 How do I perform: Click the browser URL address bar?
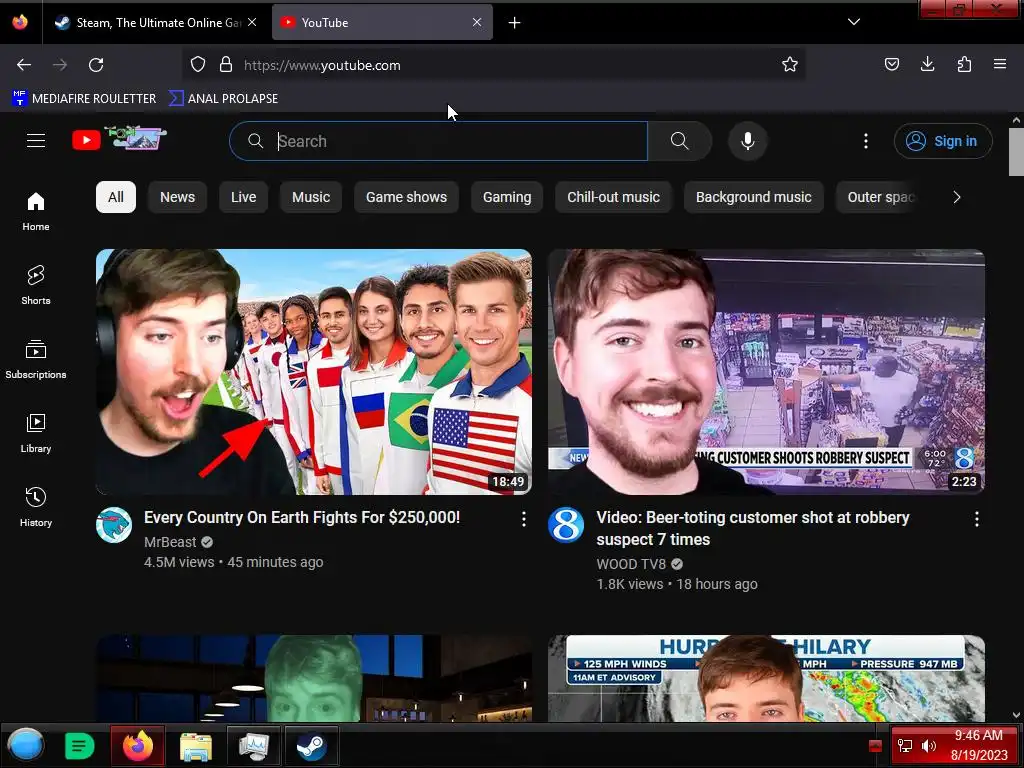point(493,65)
